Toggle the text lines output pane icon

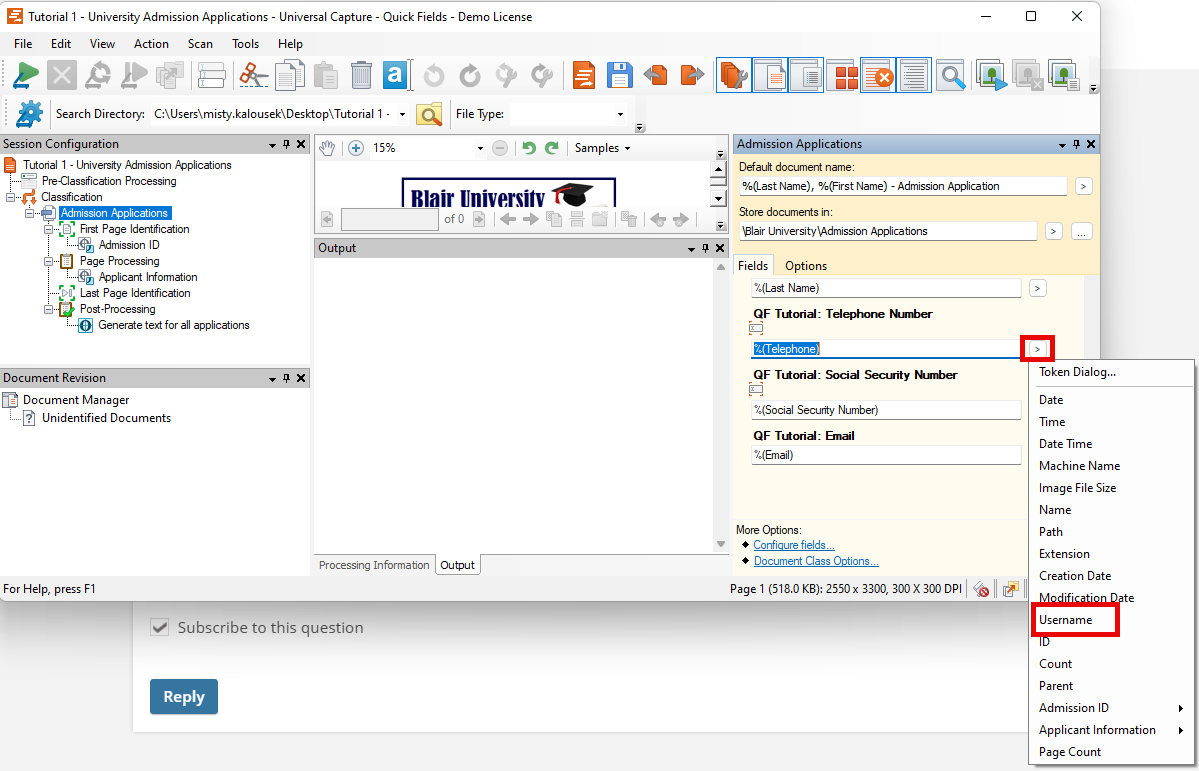tap(915, 75)
